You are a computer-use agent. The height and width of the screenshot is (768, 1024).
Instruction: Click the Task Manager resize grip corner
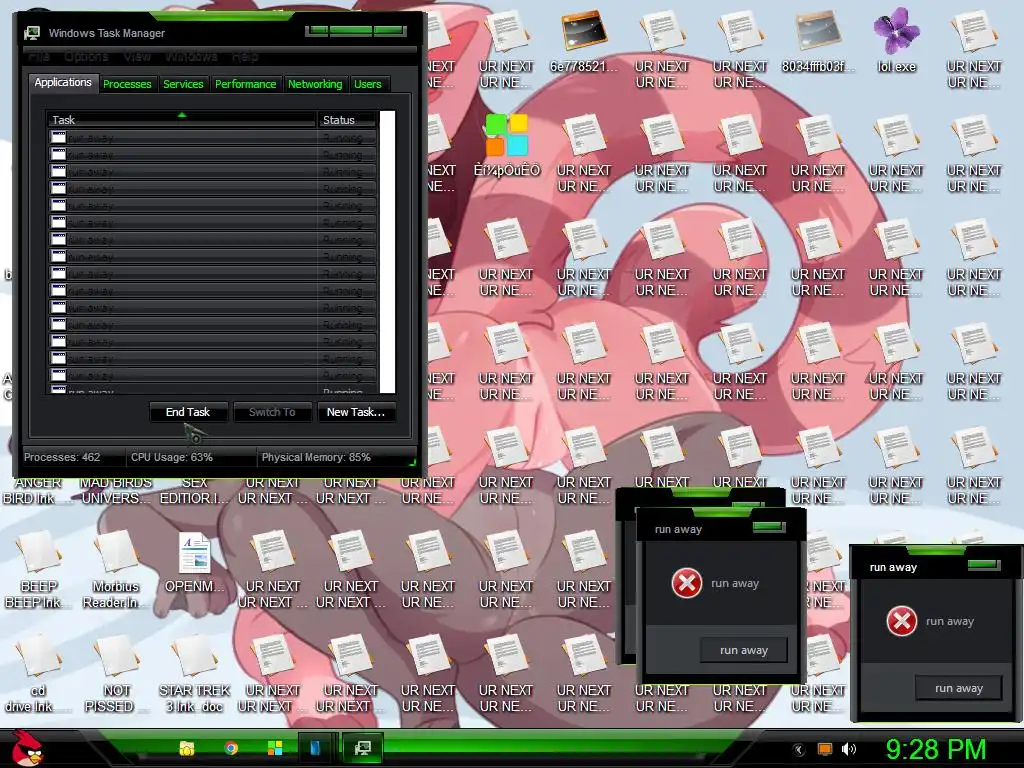coord(412,462)
